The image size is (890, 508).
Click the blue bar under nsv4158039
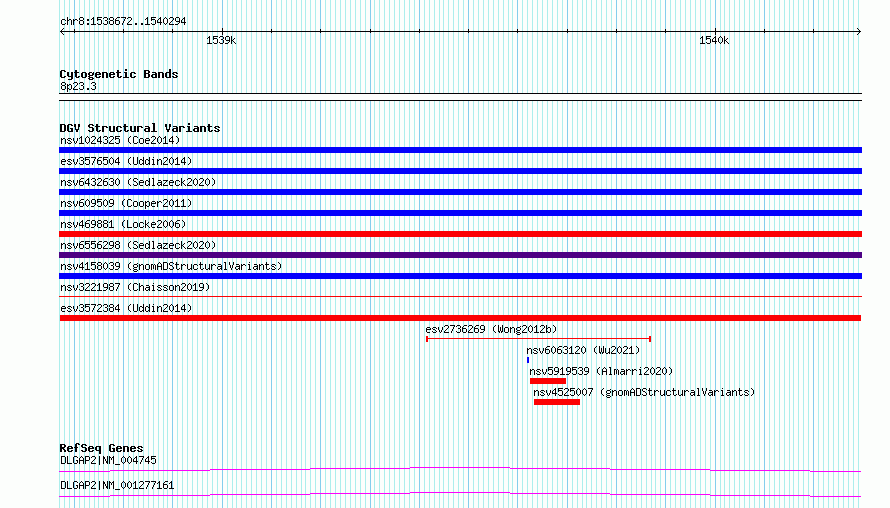[460, 276]
